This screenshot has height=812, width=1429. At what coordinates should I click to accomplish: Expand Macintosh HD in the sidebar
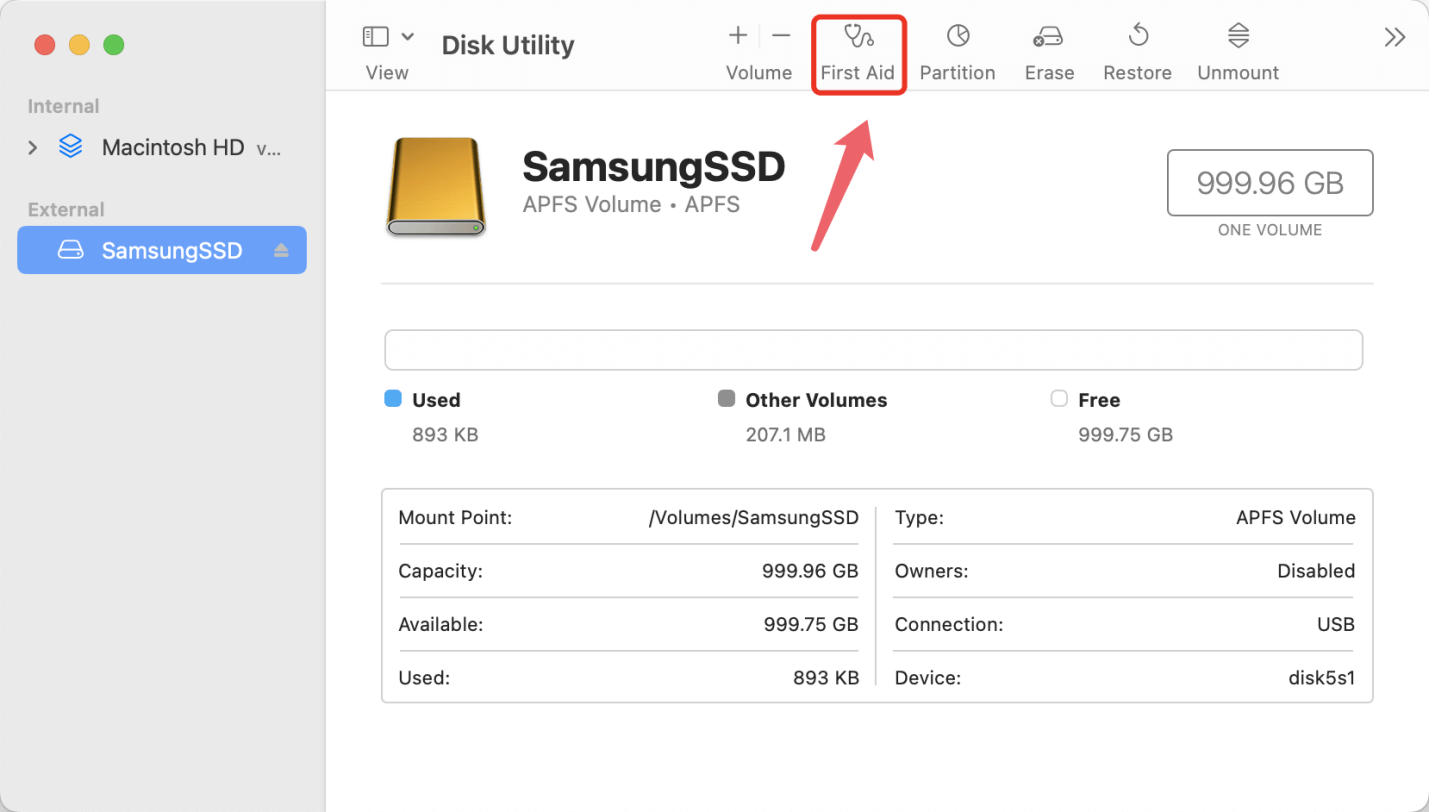point(32,146)
